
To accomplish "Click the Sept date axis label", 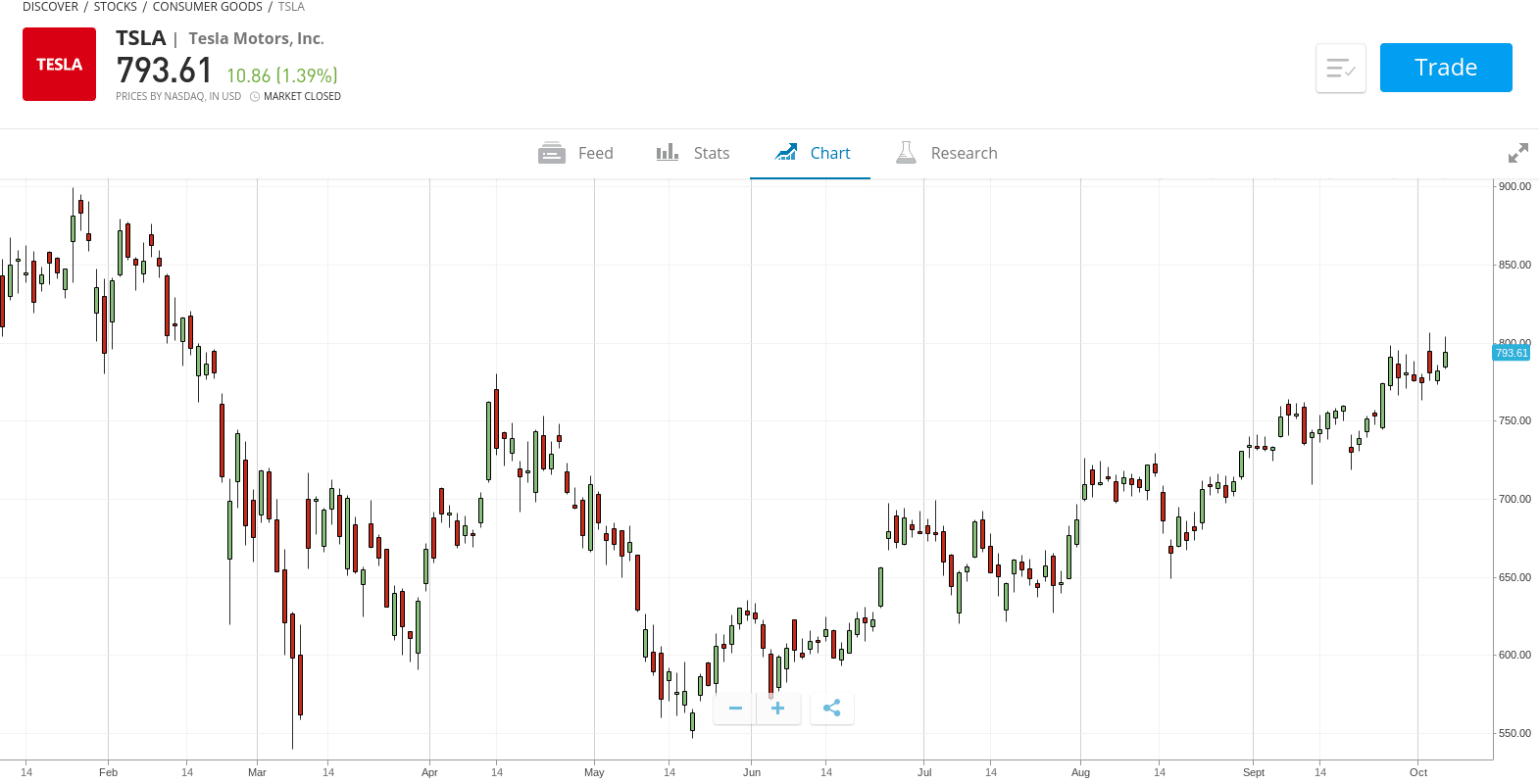I will point(1254,772).
